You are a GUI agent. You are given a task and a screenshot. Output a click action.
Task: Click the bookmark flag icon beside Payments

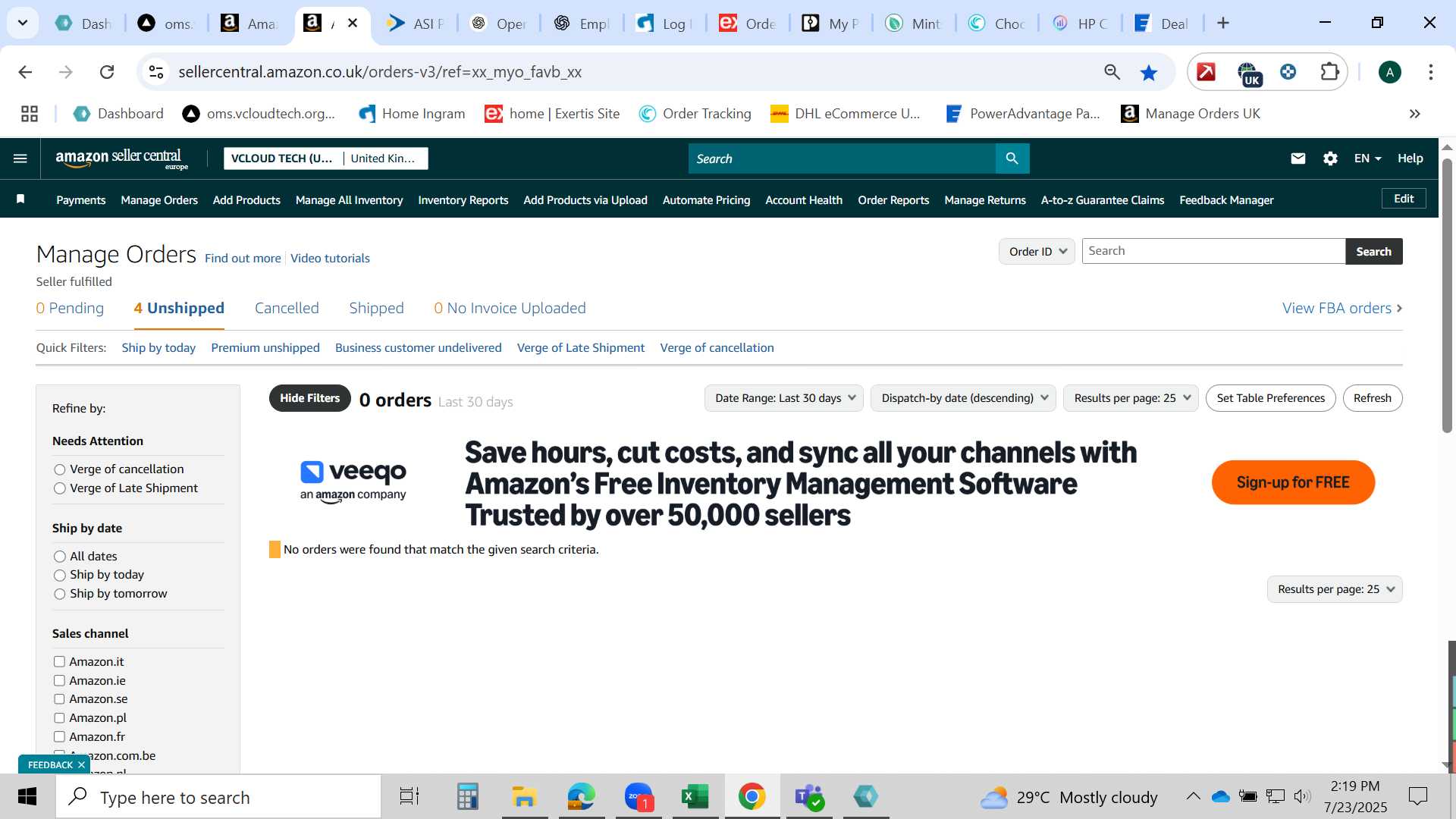[20, 199]
